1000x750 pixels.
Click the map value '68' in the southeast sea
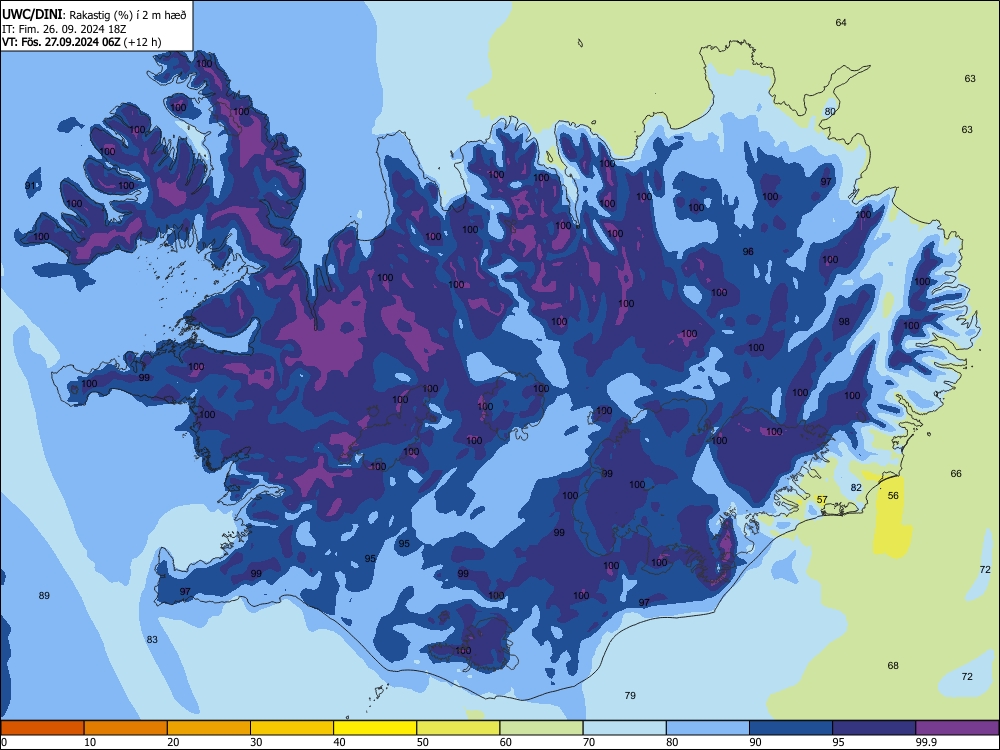click(x=893, y=666)
